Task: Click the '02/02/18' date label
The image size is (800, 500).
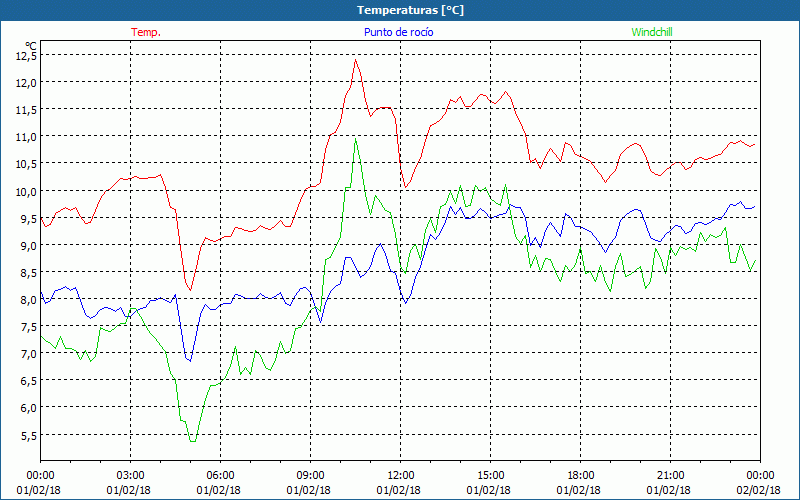Action: [759, 490]
